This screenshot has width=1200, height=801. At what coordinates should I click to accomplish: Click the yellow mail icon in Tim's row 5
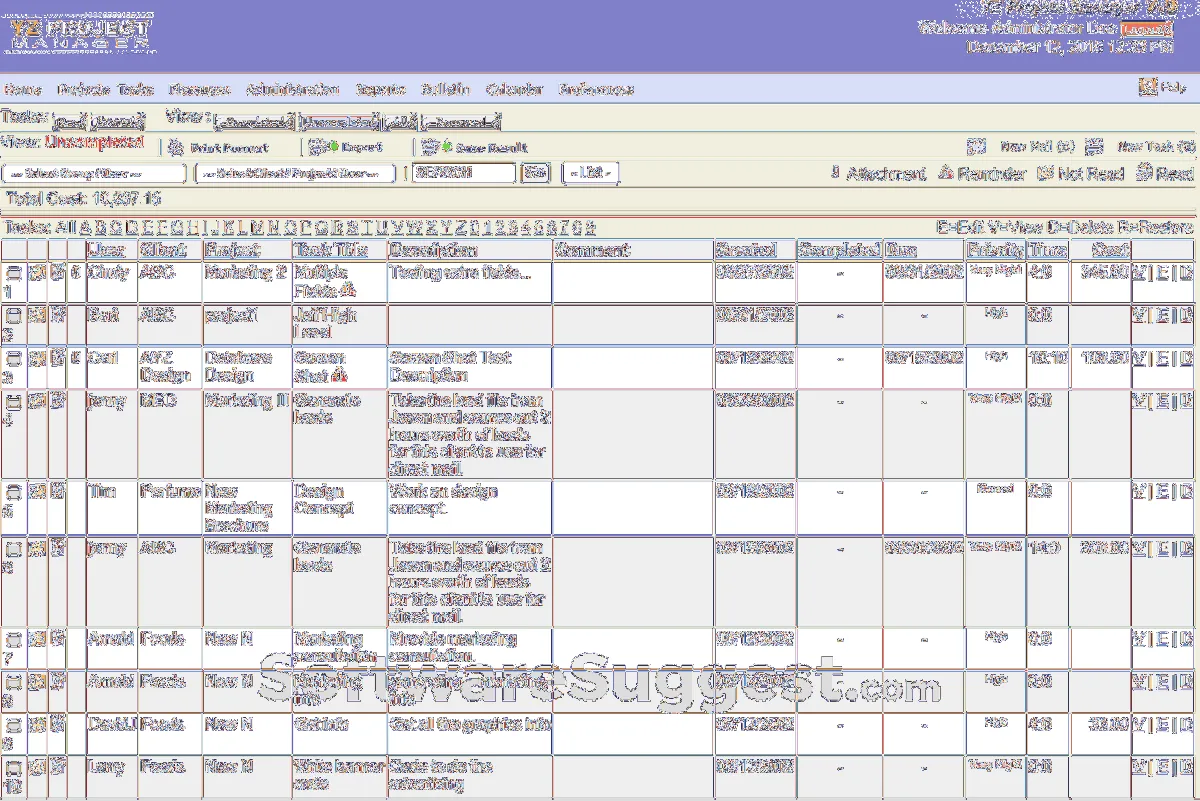tap(37, 491)
